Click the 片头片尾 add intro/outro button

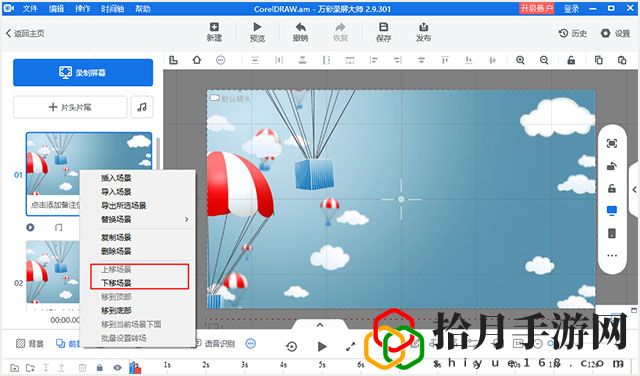70,107
